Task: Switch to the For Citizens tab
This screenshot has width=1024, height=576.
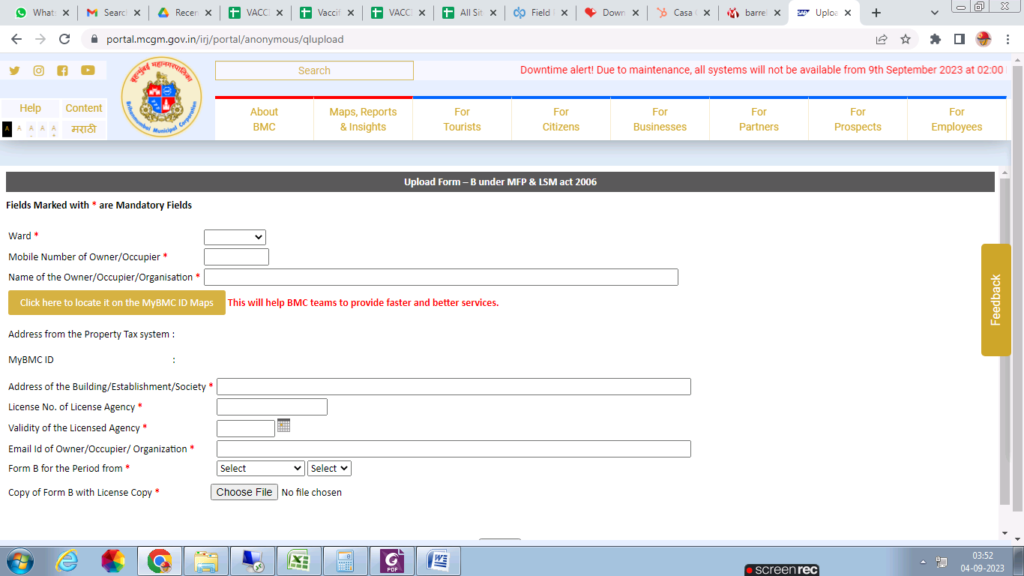Action: click(x=560, y=119)
